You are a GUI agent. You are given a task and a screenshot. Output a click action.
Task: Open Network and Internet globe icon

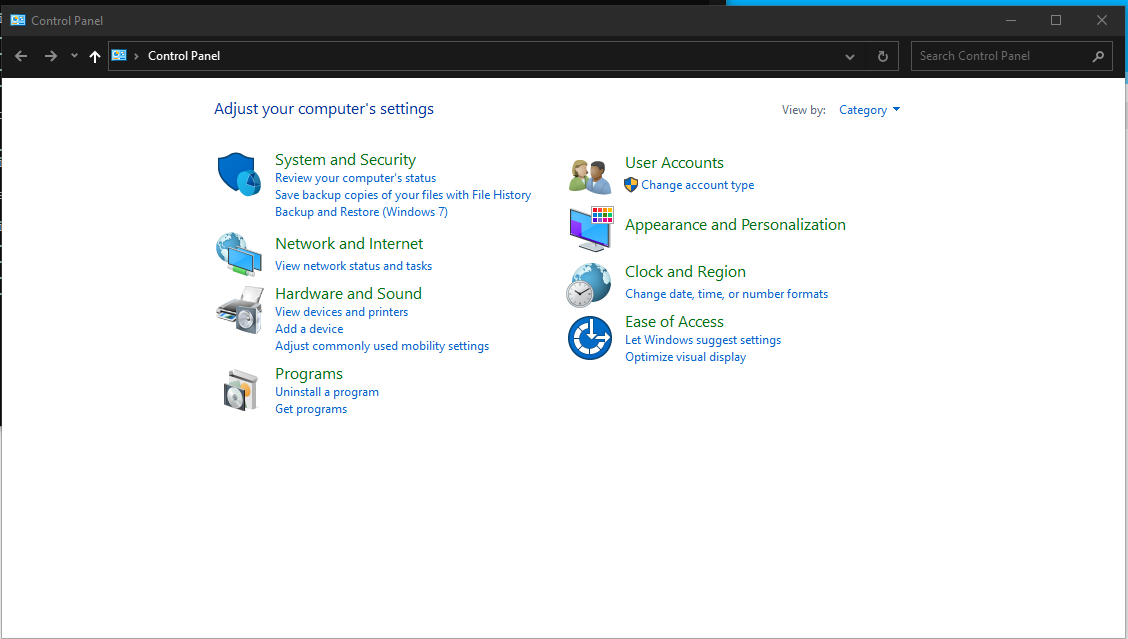pos(239,253)
